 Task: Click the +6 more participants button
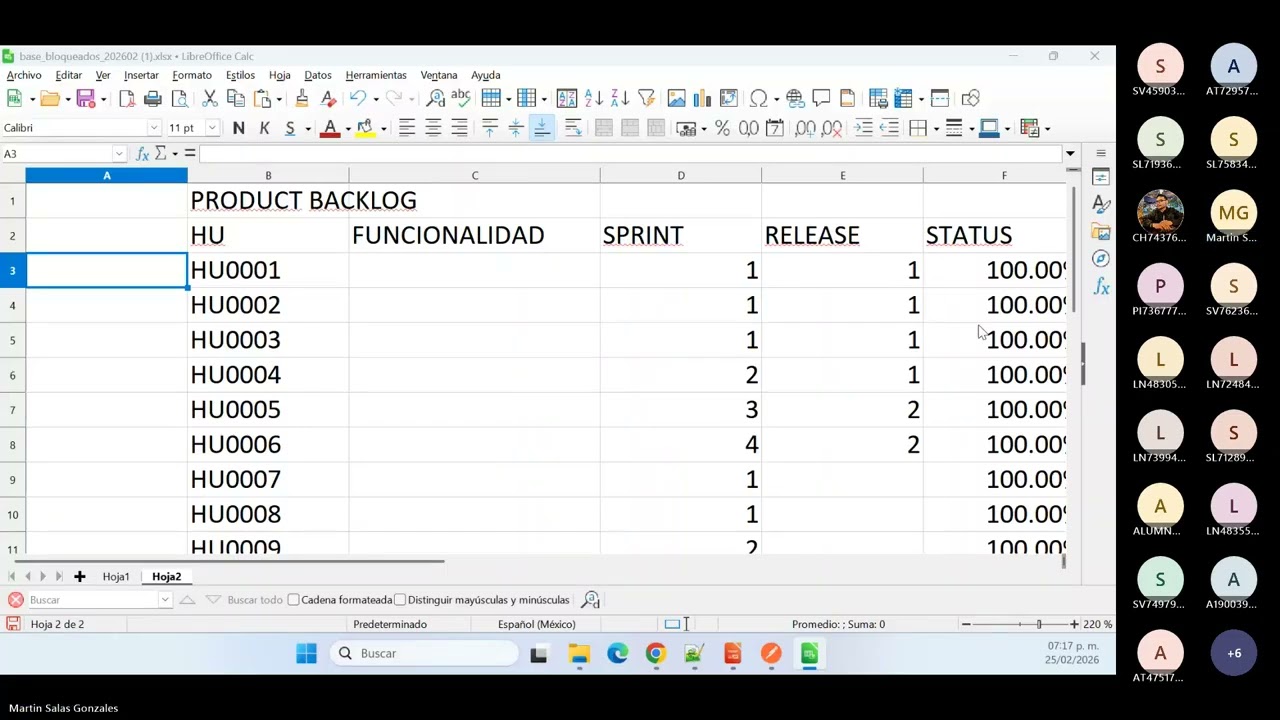pyautogui.click(x=1234, y=653)
